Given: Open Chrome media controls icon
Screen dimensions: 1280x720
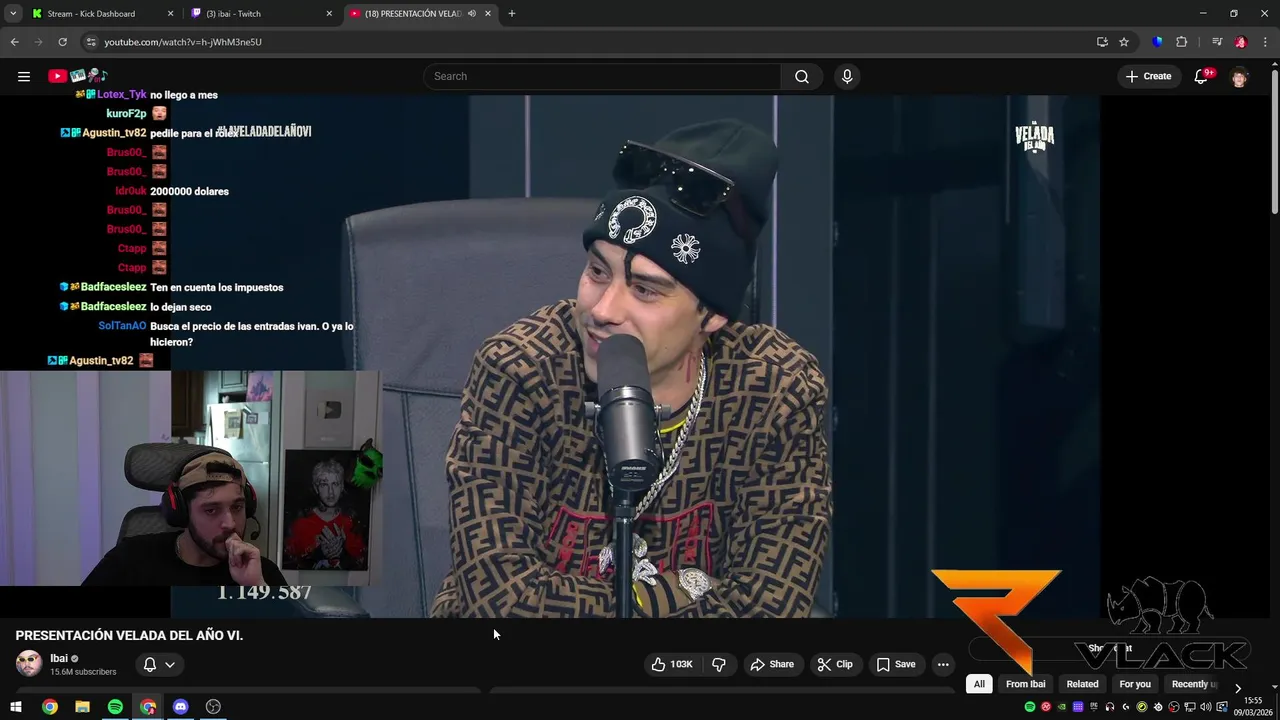Looking at the screenshot, I should 1217,42.
